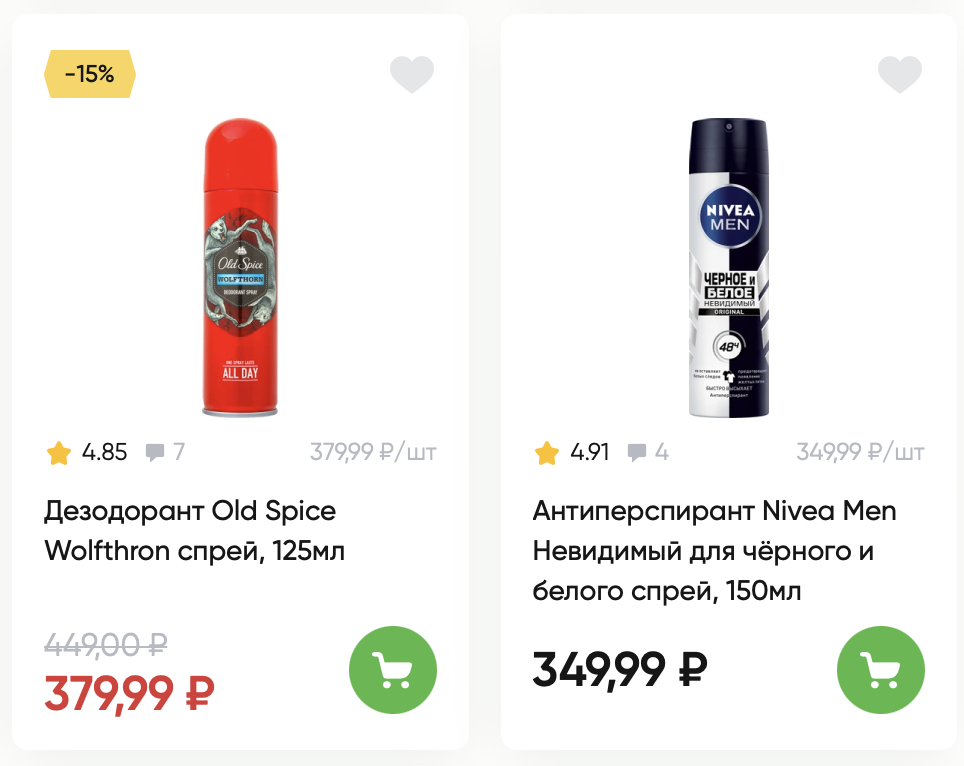
Task: Click the -15% discount badge
Action: pyautogui.click(x=90, y=74)
